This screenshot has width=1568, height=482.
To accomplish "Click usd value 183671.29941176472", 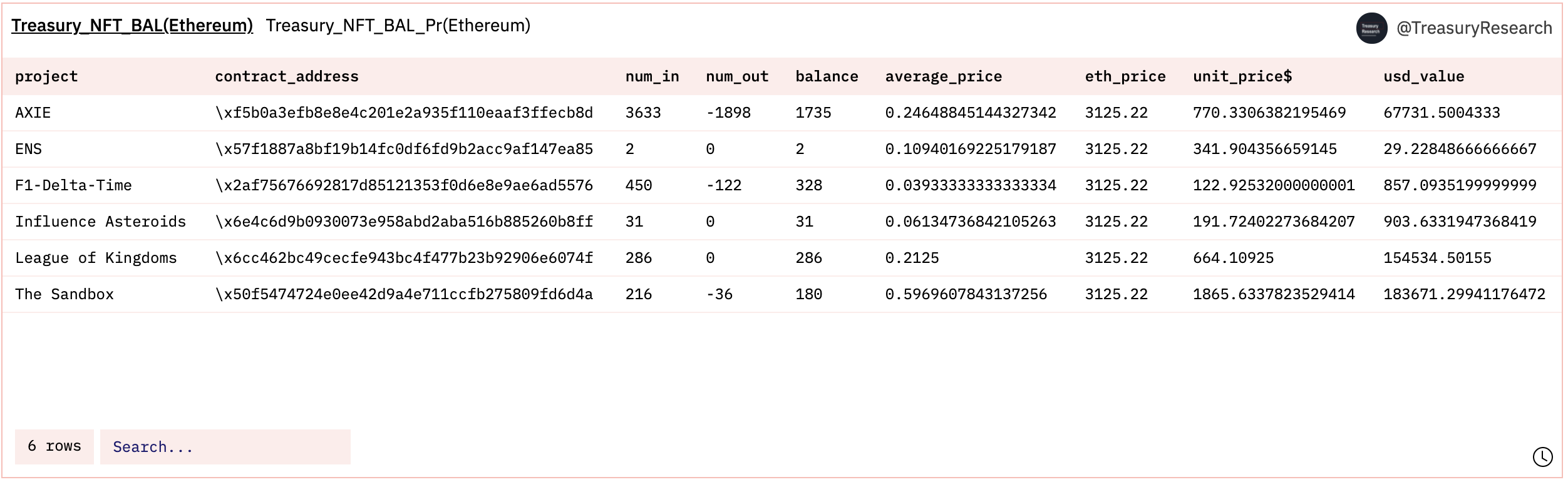I will 1465,294.
